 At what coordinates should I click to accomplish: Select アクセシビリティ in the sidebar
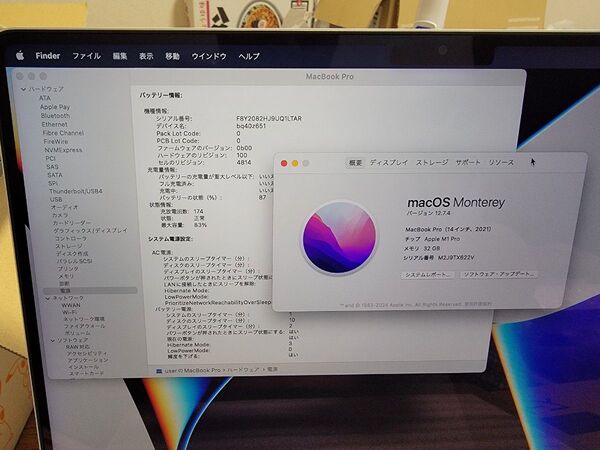pyautogui.click(x=87, y=354)
